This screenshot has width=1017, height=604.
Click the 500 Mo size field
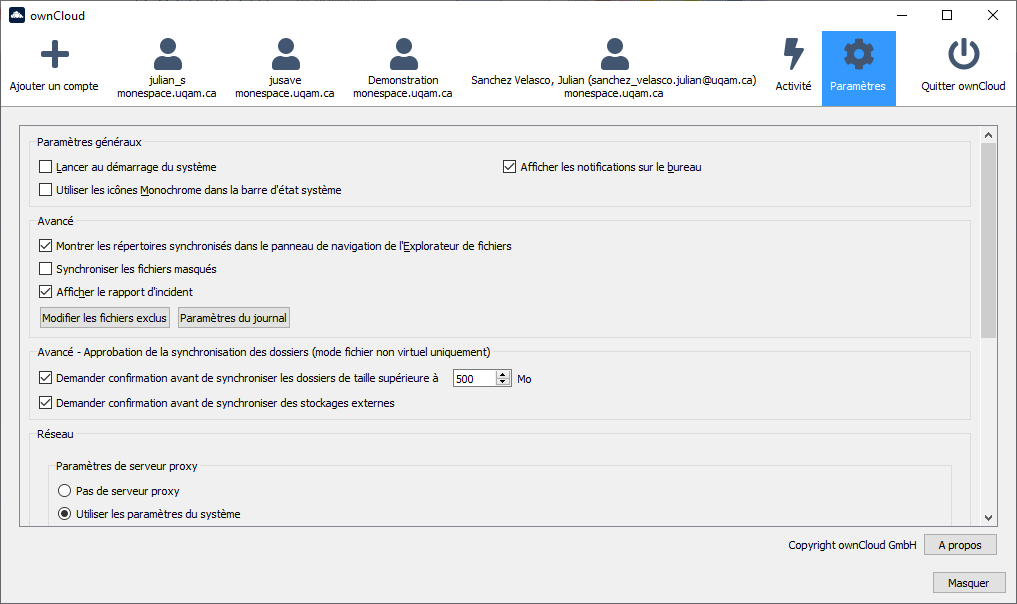pos(475,379)
